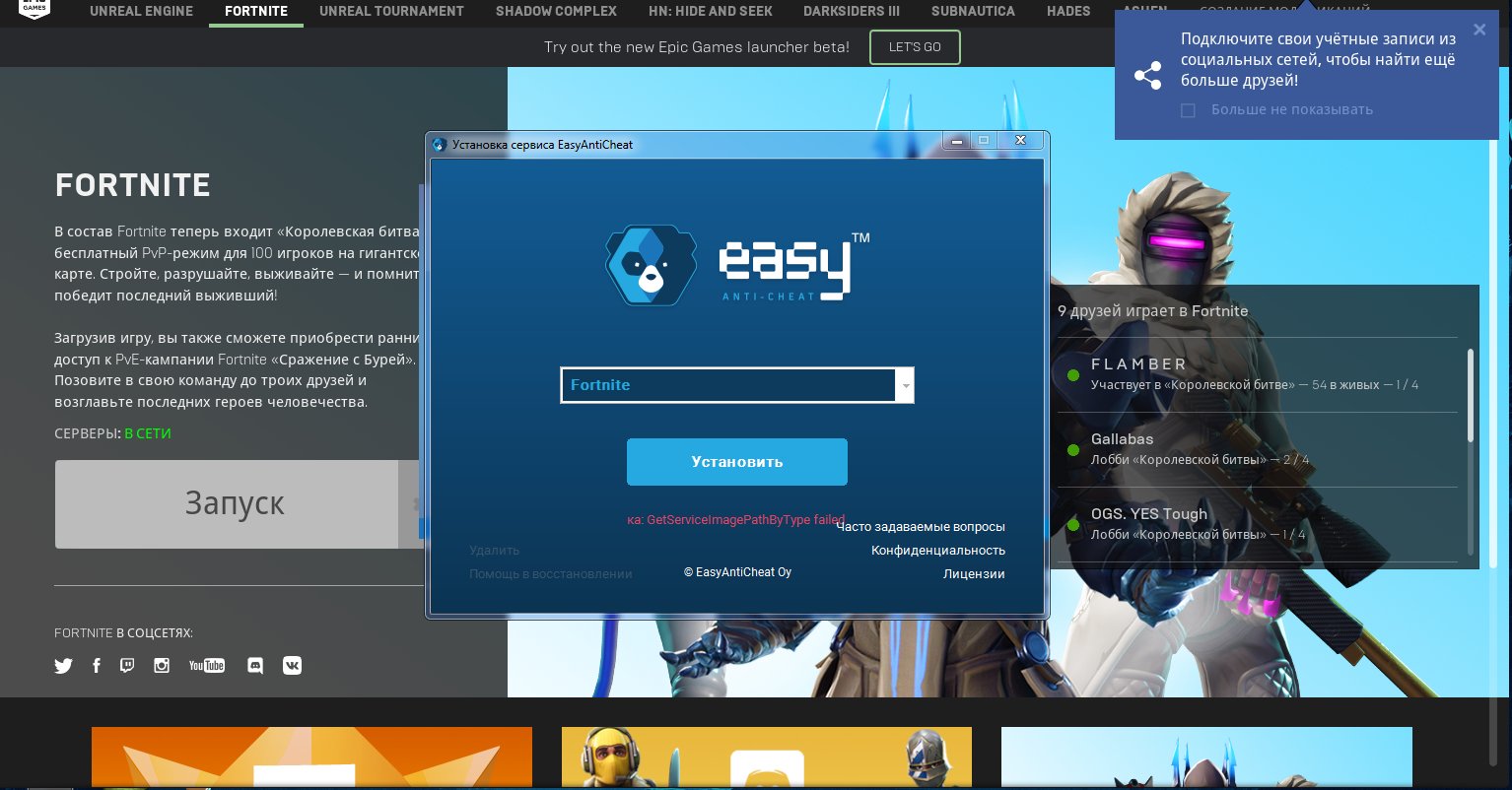This screenshot has width=1512, height=790.
Task: Close the EasyAntiCheat installer window
Action: [1020, 141]
